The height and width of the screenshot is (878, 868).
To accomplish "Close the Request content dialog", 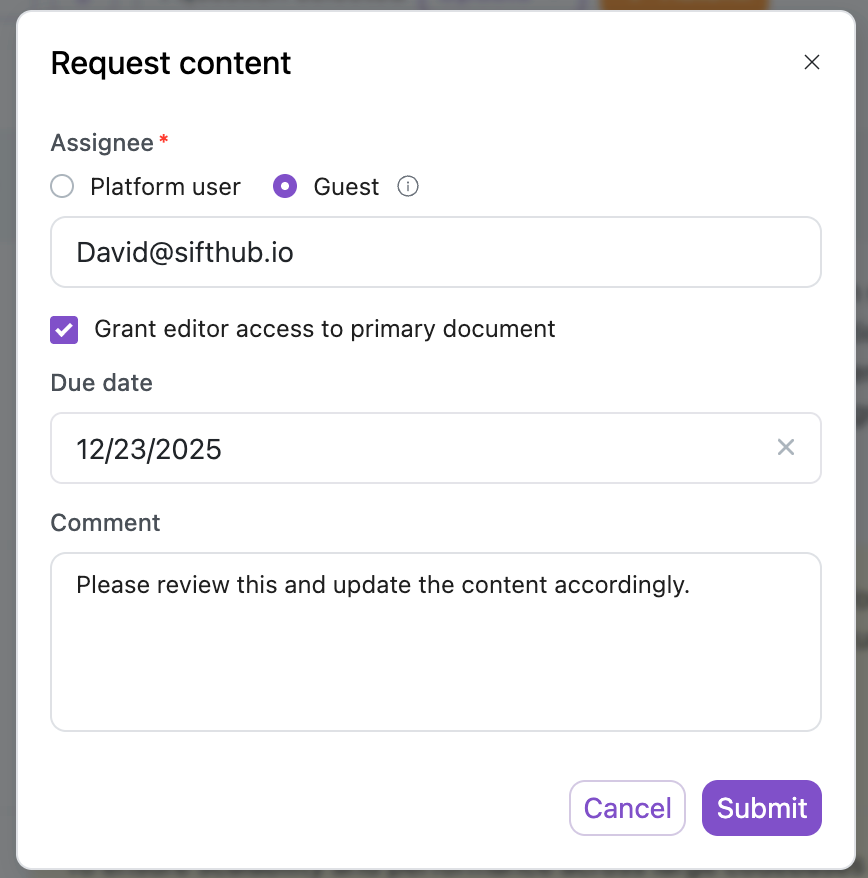I will (x=812, y=62).
